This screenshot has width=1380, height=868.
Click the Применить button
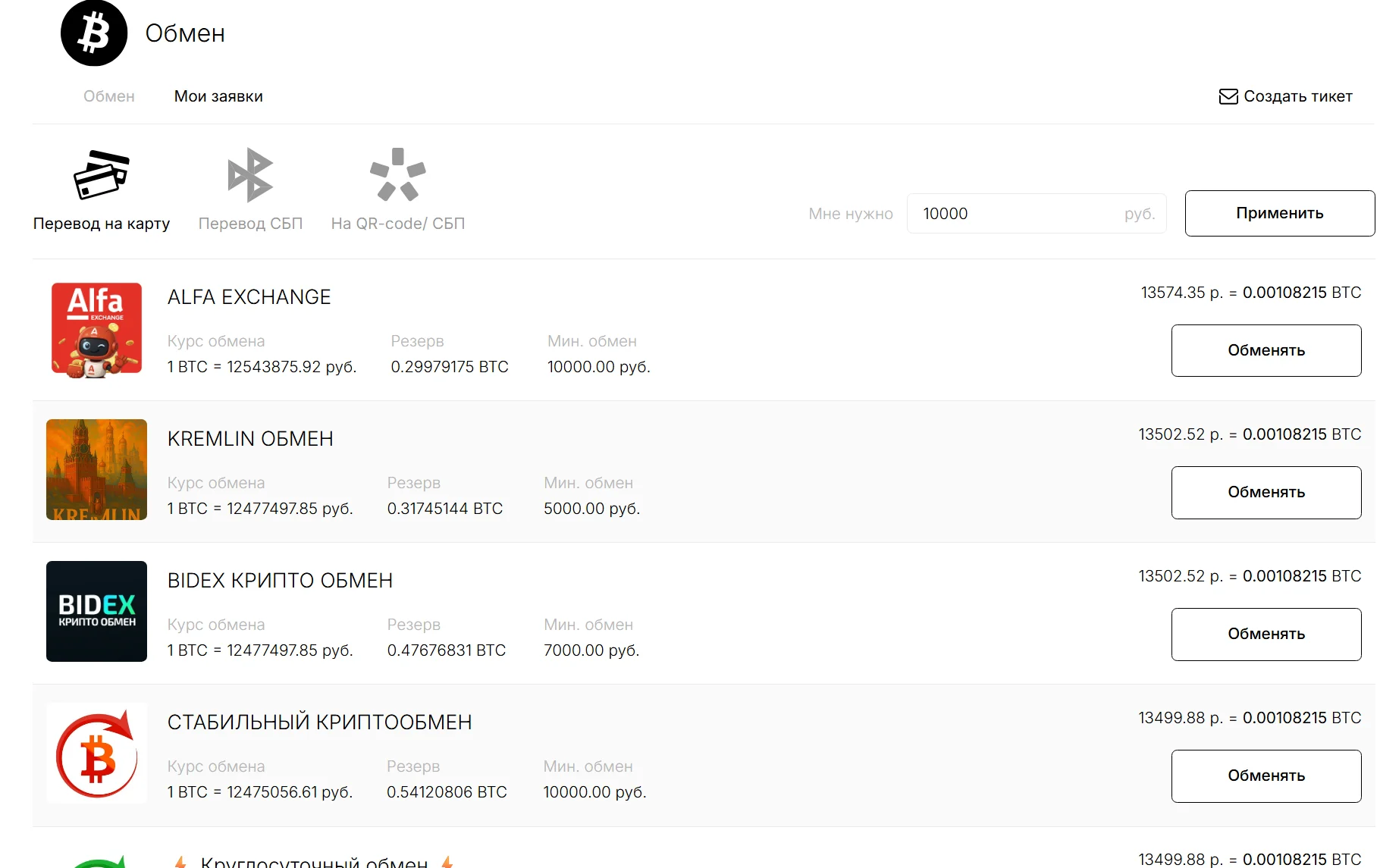[1279, 213]
